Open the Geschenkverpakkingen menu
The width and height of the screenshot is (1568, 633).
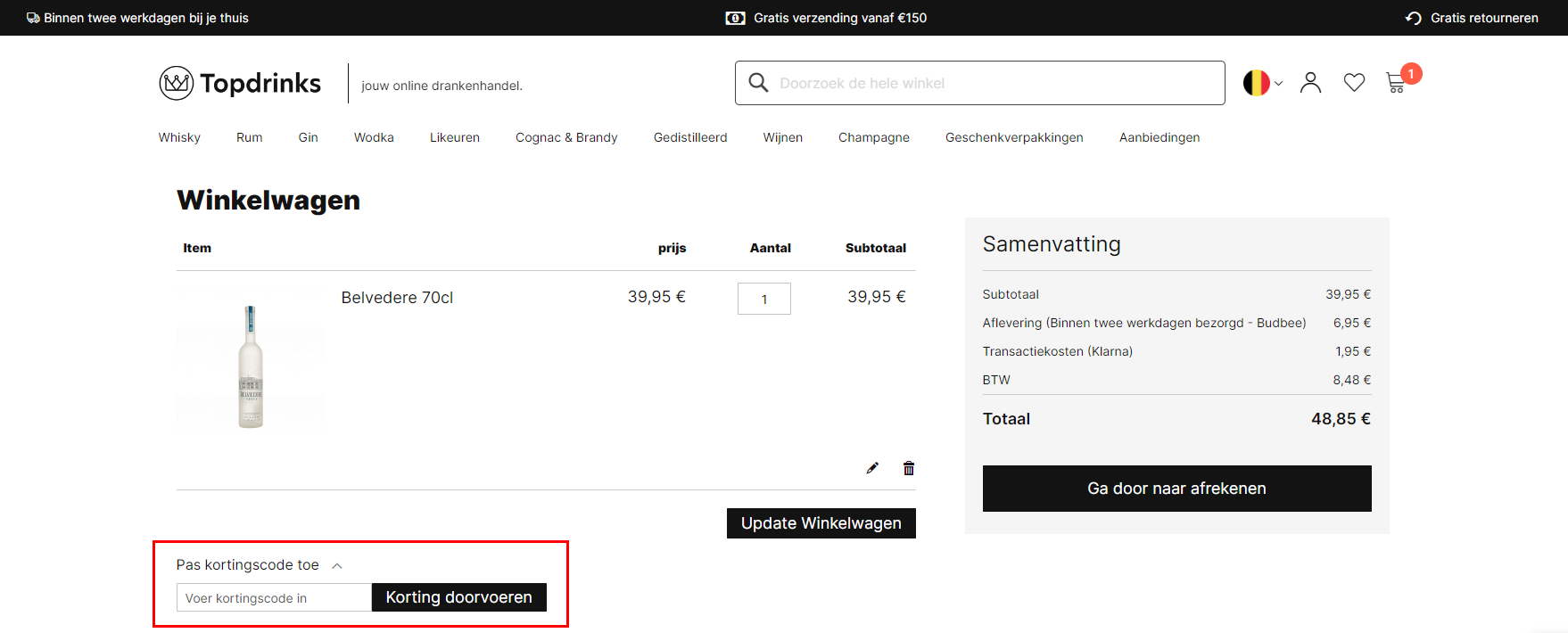click(1014, 137)
